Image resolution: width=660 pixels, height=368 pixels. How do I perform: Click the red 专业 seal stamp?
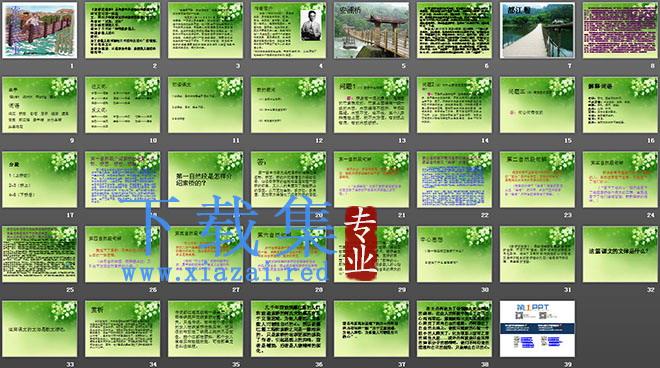tap(360, 243)
